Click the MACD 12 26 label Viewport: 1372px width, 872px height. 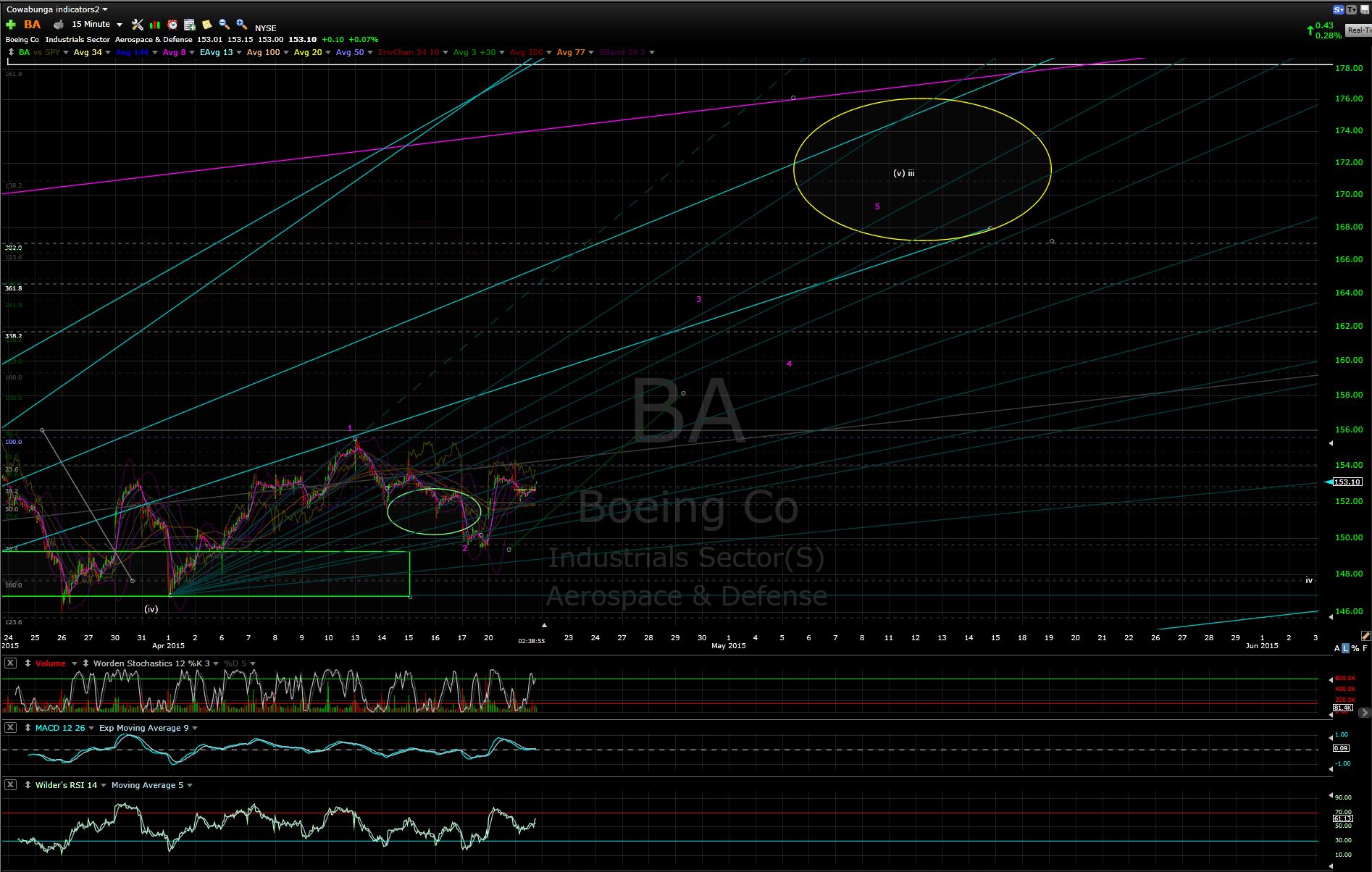60,728
